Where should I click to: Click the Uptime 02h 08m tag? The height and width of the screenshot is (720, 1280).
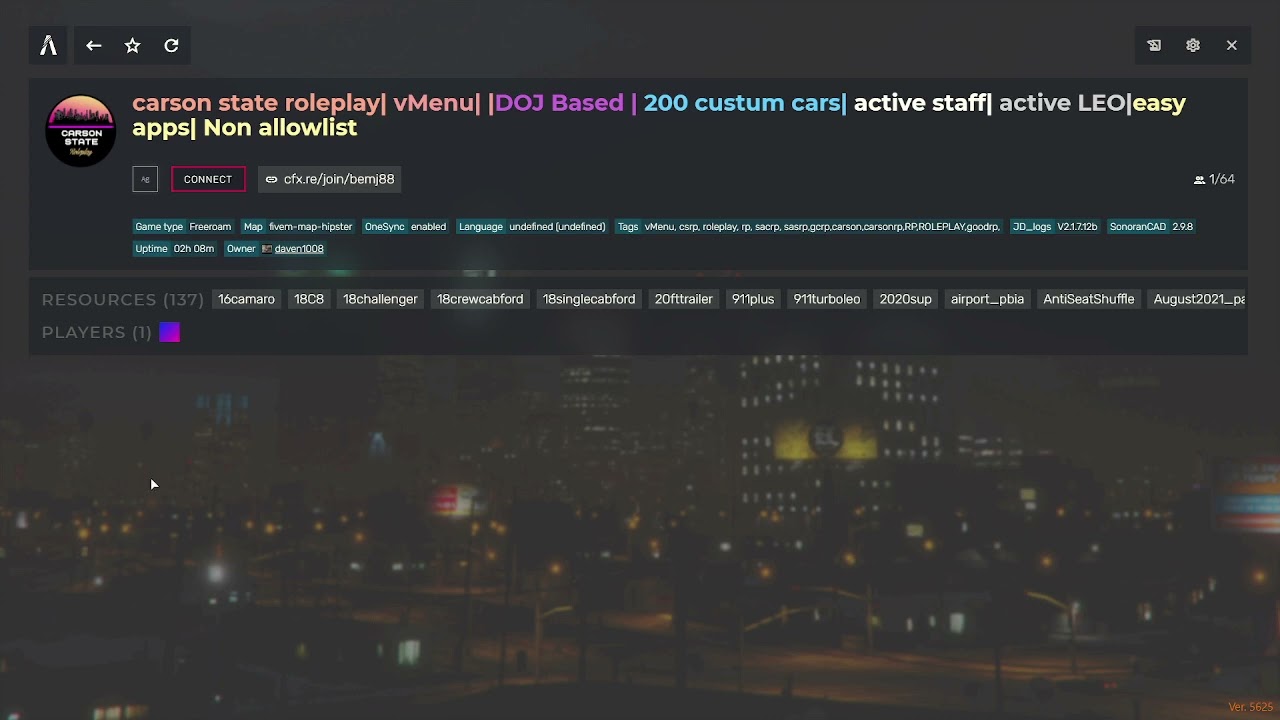(175, 249)
